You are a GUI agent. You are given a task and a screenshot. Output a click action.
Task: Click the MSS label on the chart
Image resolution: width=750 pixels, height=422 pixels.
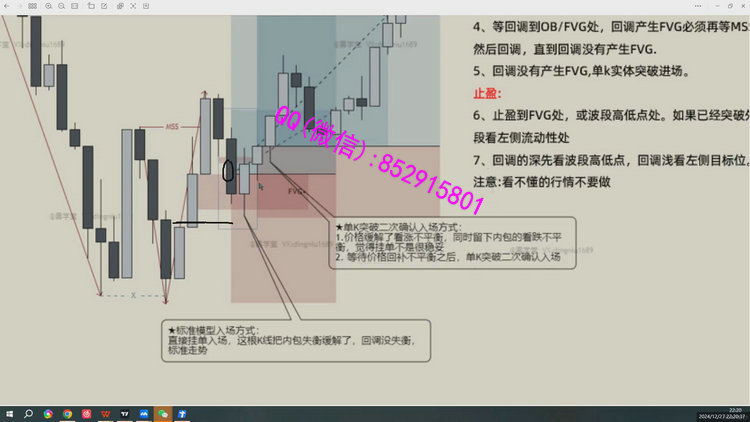(x=171, y=128)
